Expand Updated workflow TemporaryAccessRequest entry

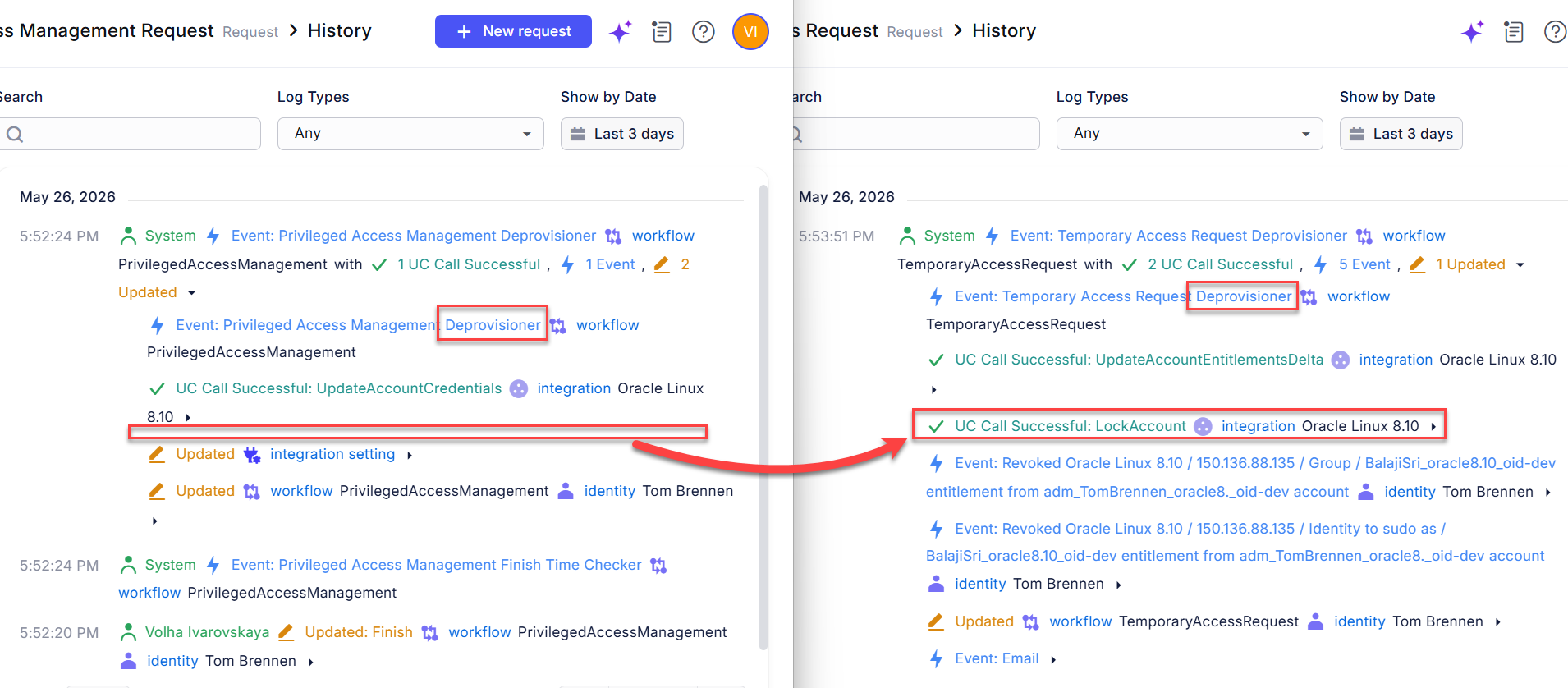coord(1497,622)
